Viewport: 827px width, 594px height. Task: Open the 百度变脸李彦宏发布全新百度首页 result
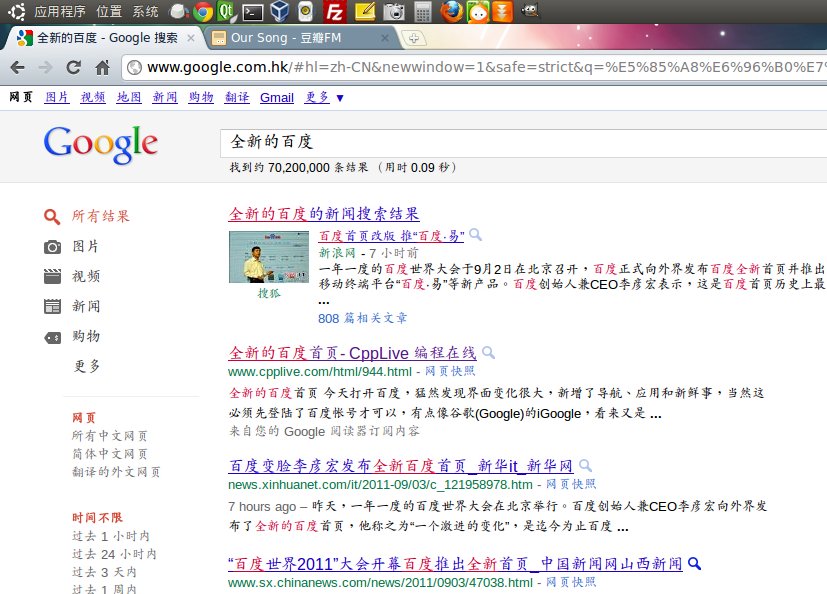[x=401, y=466]
